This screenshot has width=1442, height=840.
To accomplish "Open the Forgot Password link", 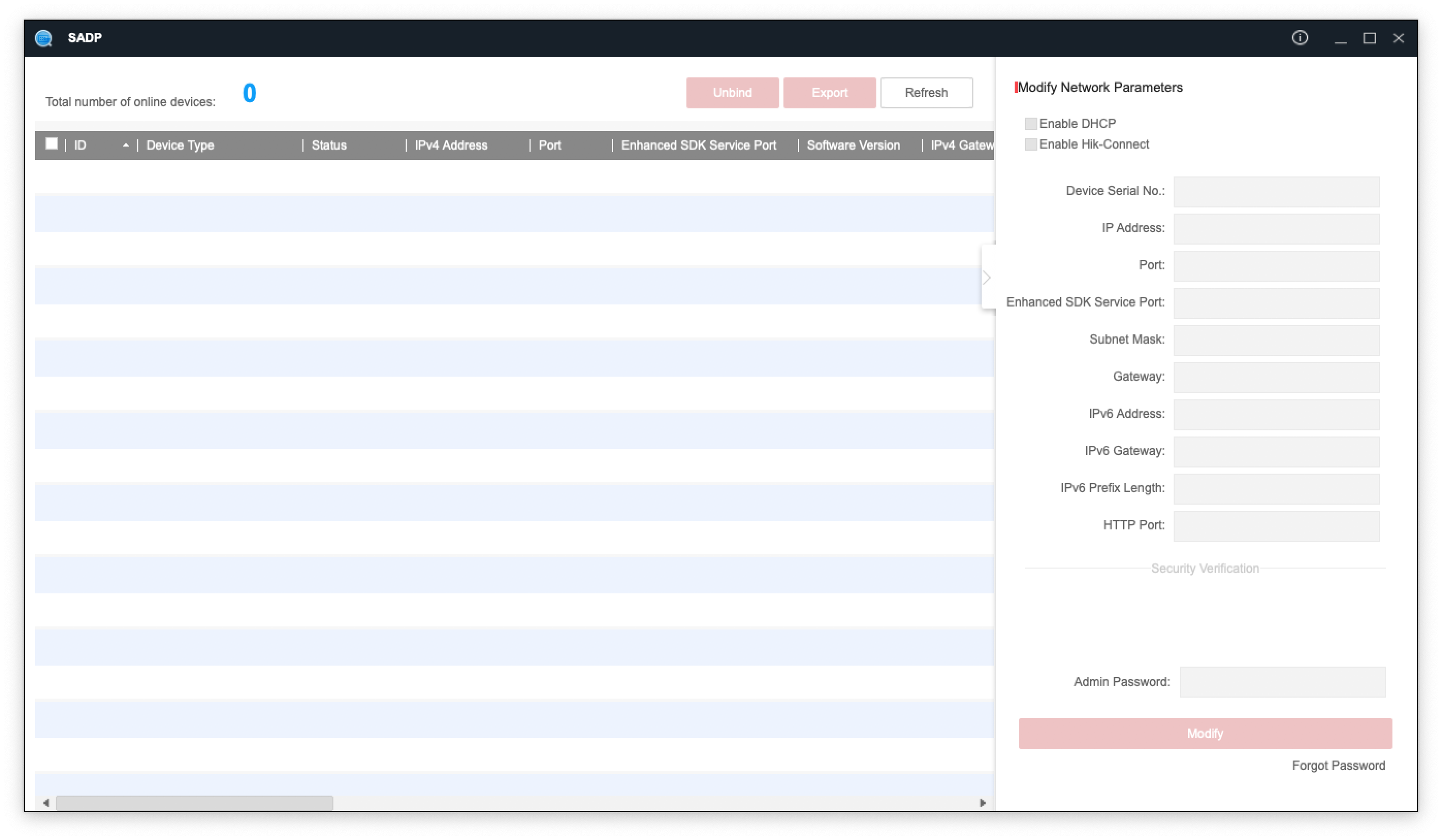I will 1338,766.
